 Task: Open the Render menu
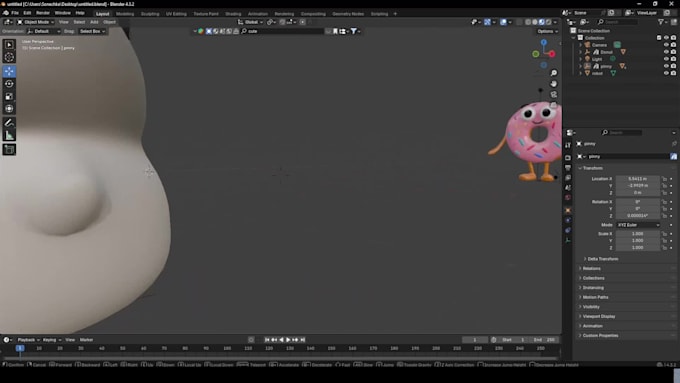click(x=43, y=13)
